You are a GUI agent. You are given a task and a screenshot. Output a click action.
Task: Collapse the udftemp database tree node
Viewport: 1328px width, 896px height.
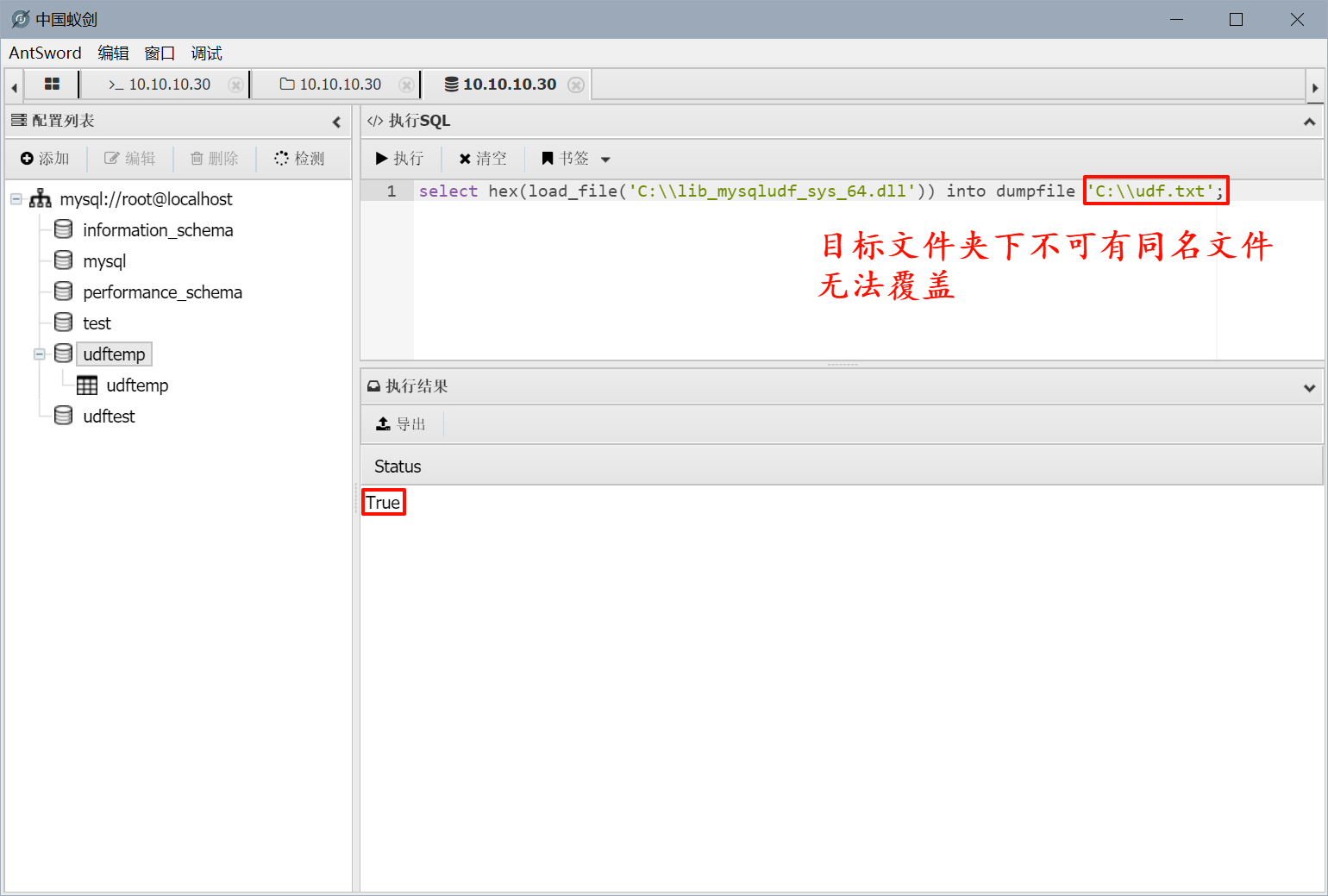(39, 354)
